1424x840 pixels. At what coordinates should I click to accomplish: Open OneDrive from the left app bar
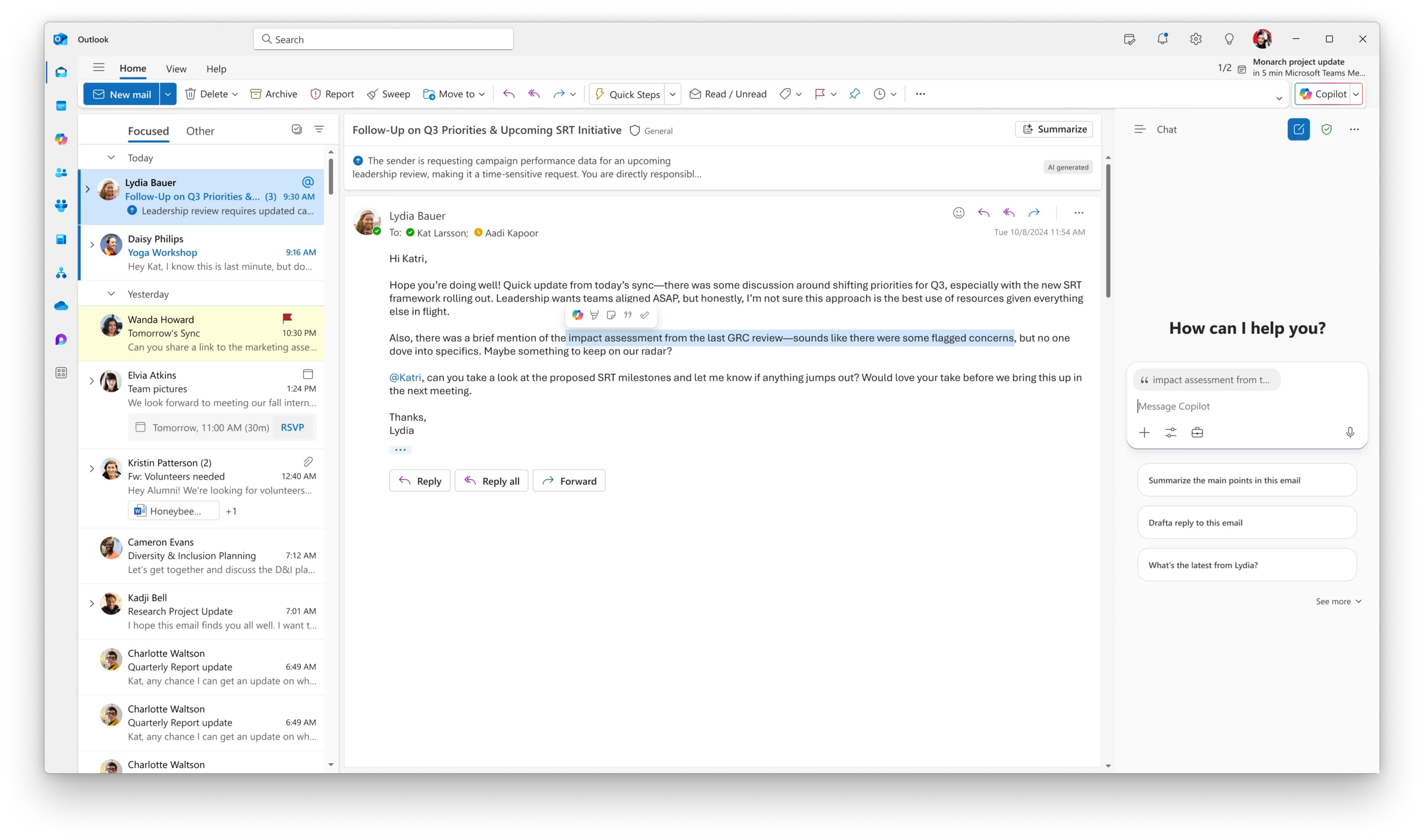pyautogui.click(x=61, y=306)
